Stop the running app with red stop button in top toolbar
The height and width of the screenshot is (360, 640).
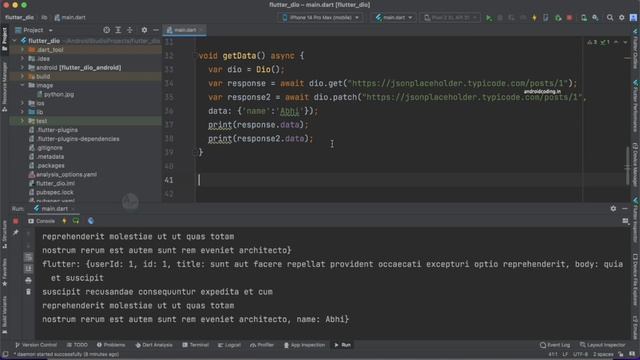(569, 18)
